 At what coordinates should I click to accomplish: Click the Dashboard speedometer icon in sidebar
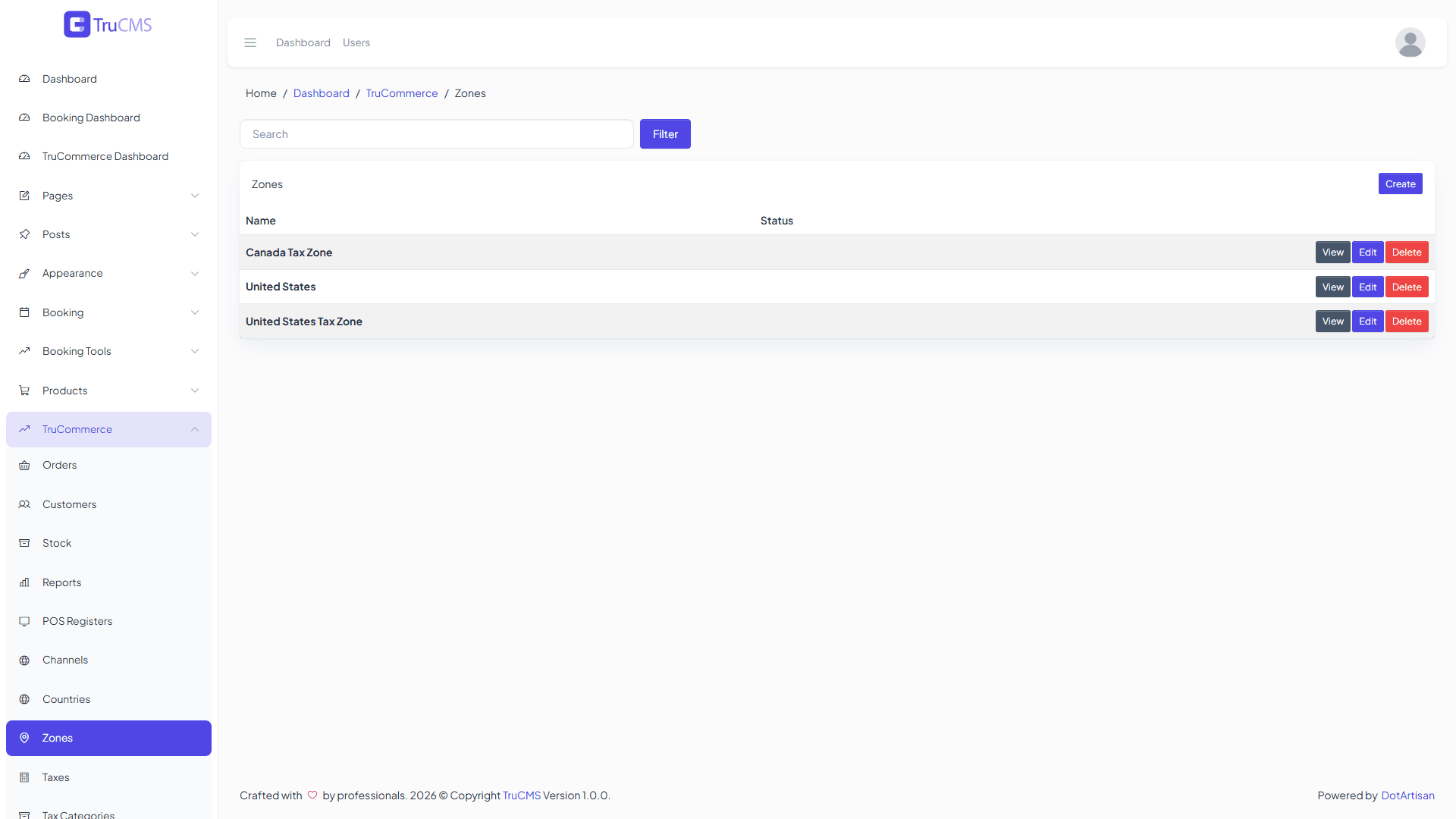coord(24,79)
